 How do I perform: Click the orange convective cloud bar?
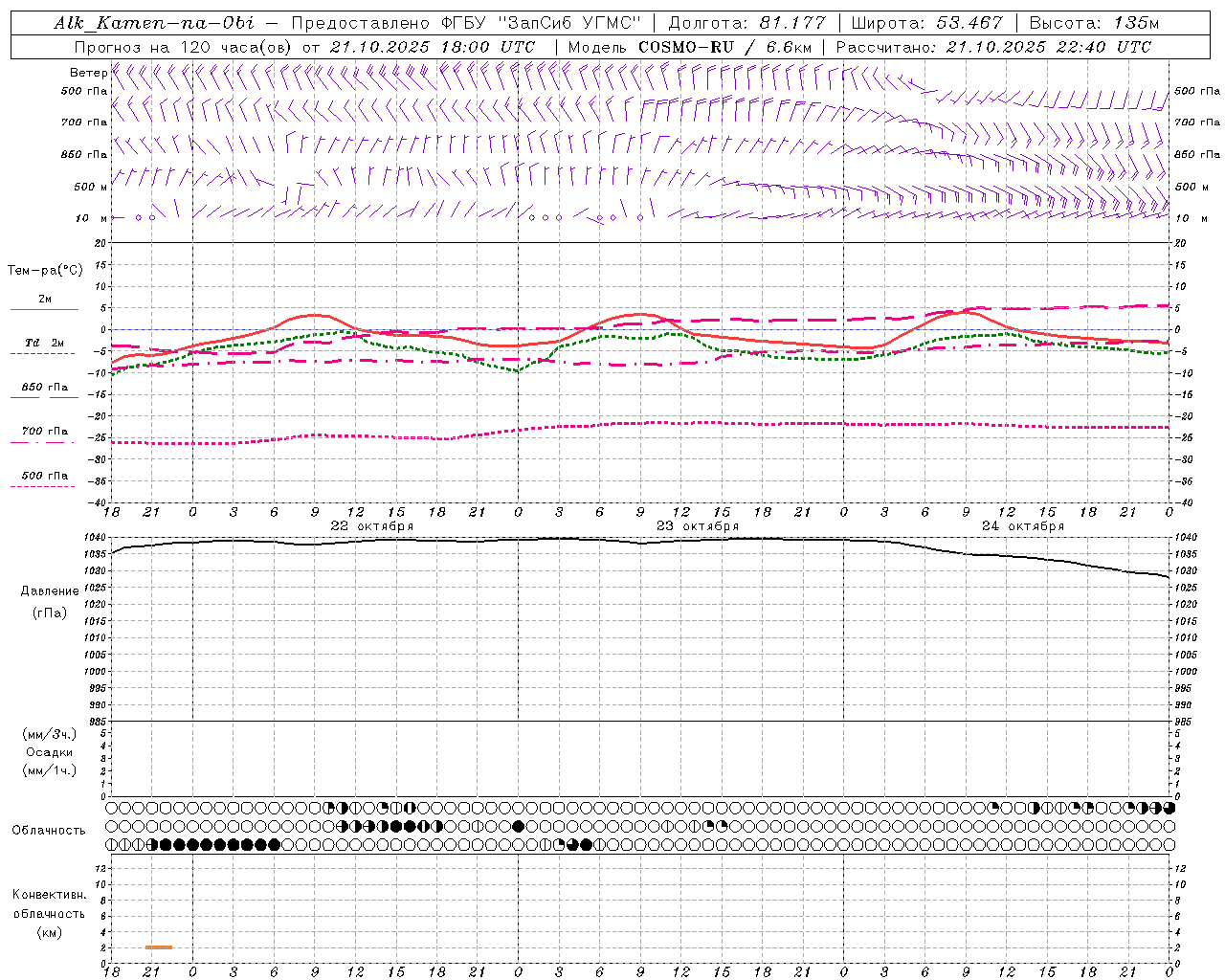coord(159,947)
